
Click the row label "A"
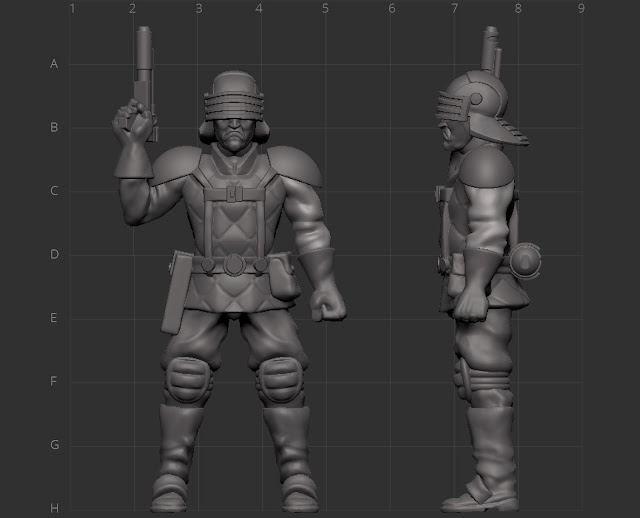(x=54, y=64)
